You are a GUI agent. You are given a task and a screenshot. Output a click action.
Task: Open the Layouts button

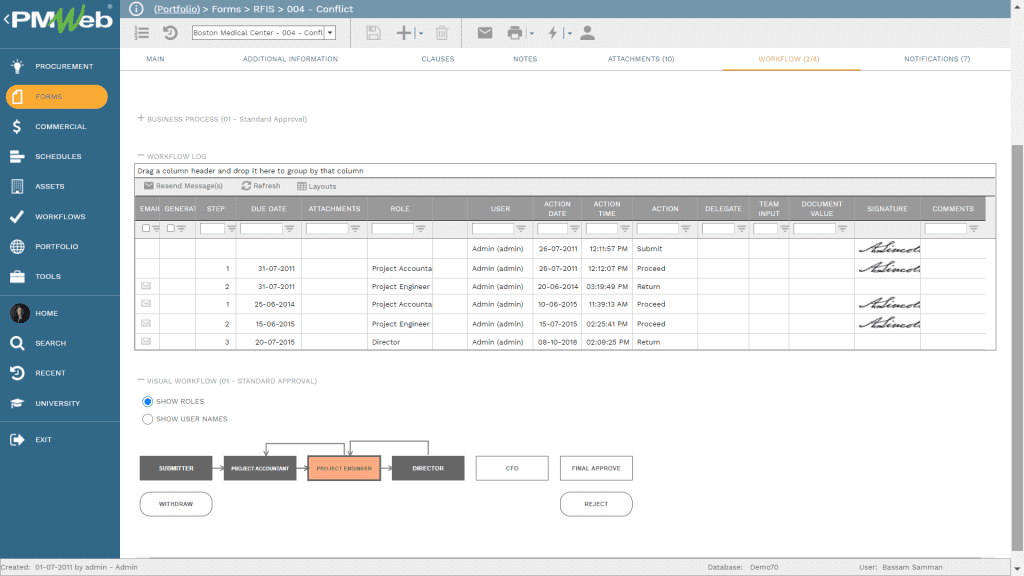pos(317,186)
